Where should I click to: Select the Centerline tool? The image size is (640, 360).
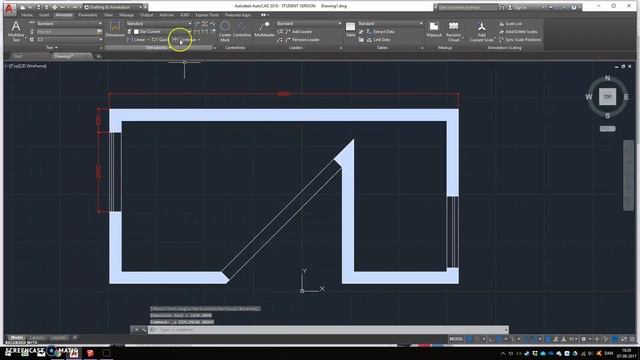[x=242, y=29]
